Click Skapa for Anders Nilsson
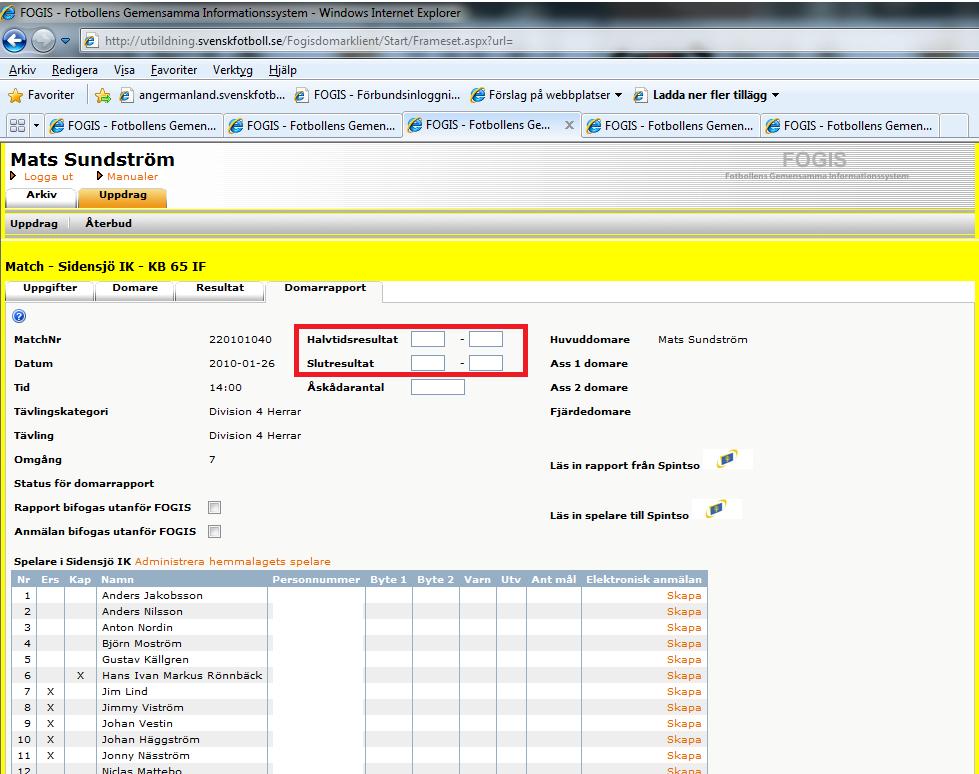 (684, 612)
